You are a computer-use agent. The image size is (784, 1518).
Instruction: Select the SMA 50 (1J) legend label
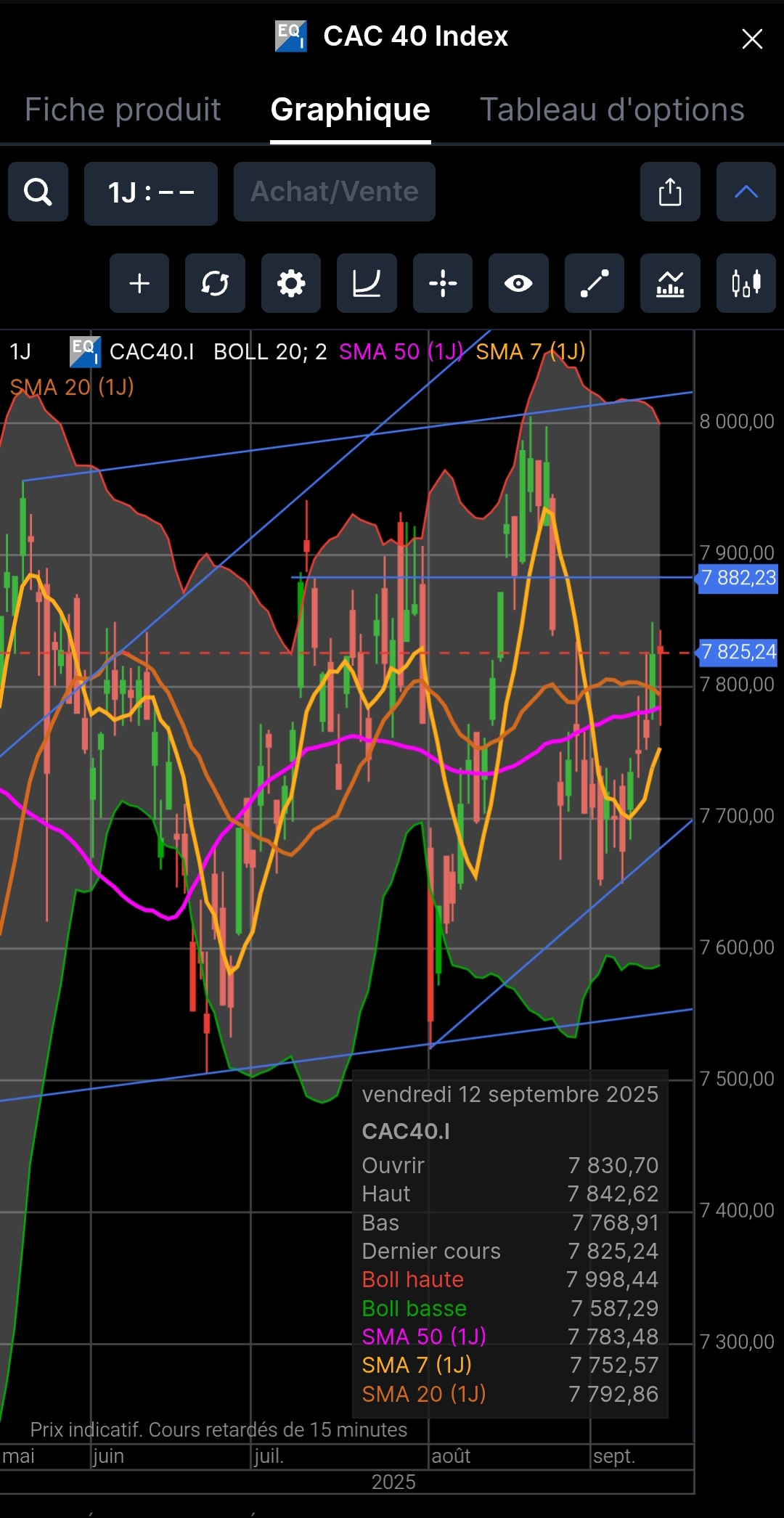401,351
